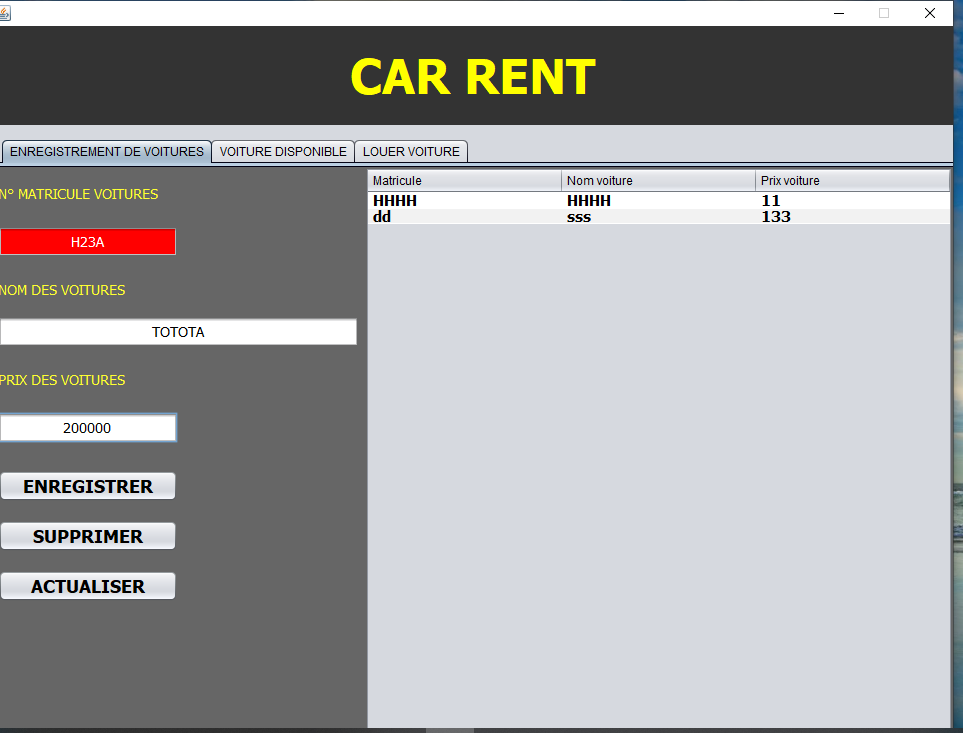Focus the car name field showing TOTOTA

pos(178,332)
